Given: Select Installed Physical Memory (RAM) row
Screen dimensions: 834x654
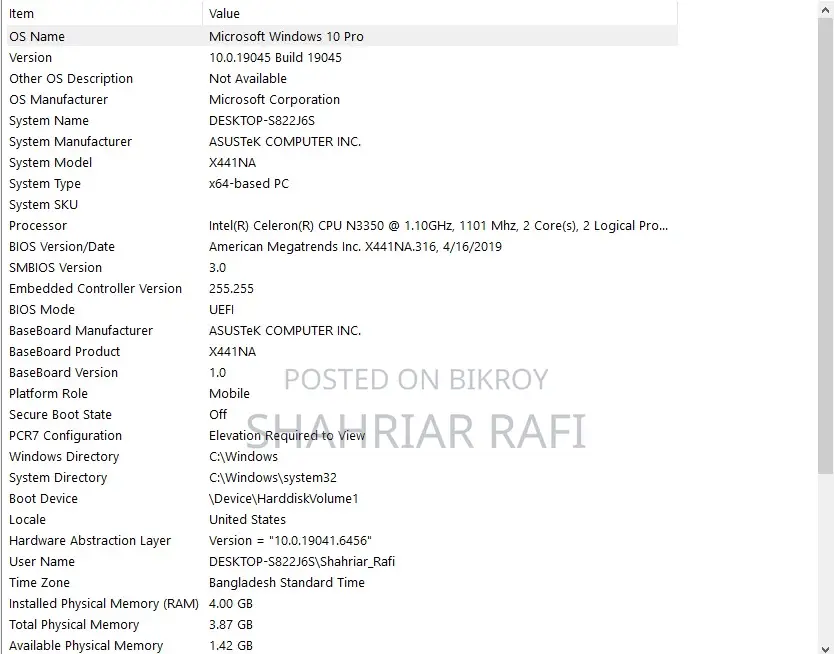Looking at the screenshot, I should 341,603.
